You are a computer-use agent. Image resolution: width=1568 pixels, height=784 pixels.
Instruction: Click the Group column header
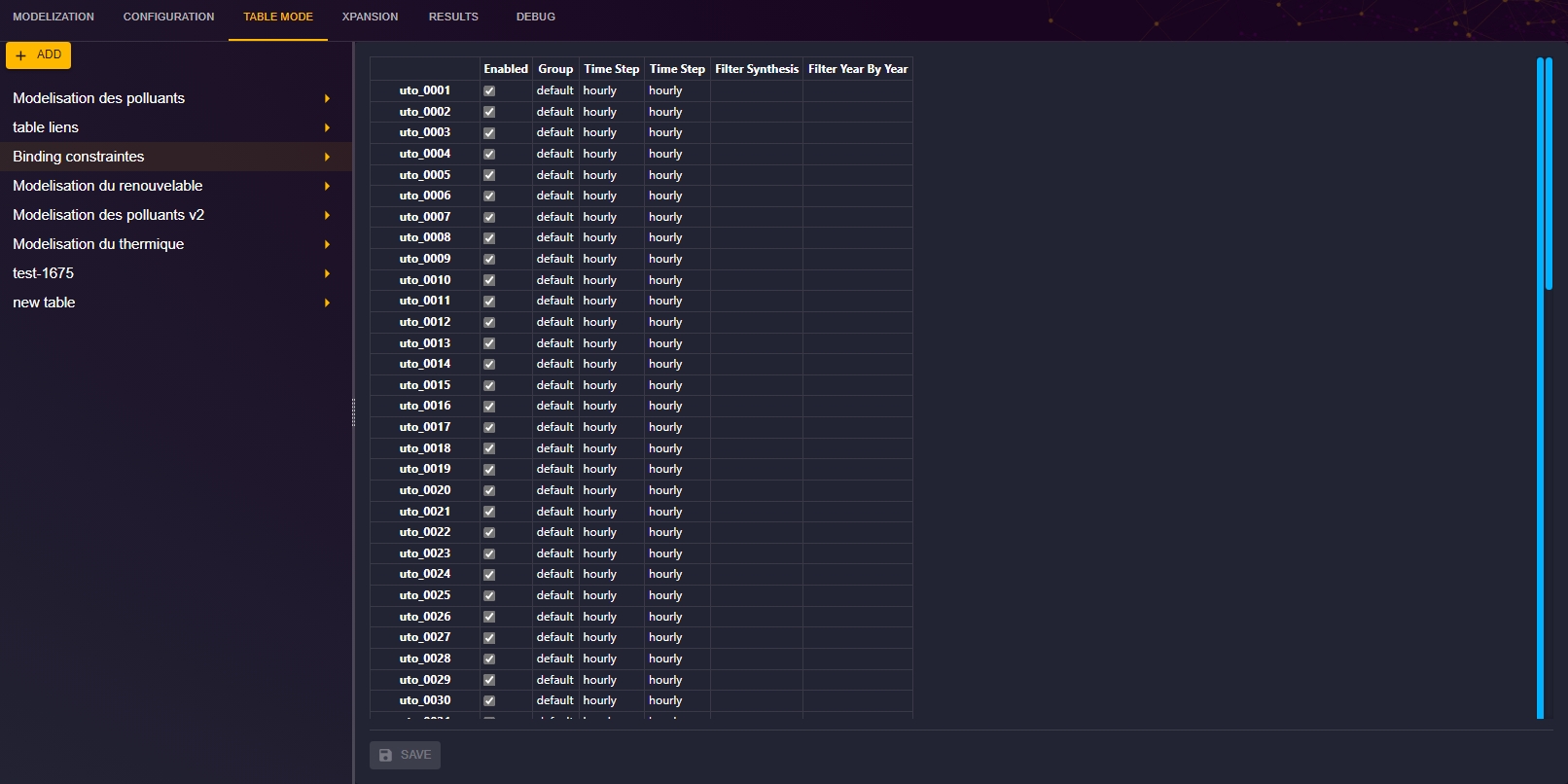click(x=555, y=69)
